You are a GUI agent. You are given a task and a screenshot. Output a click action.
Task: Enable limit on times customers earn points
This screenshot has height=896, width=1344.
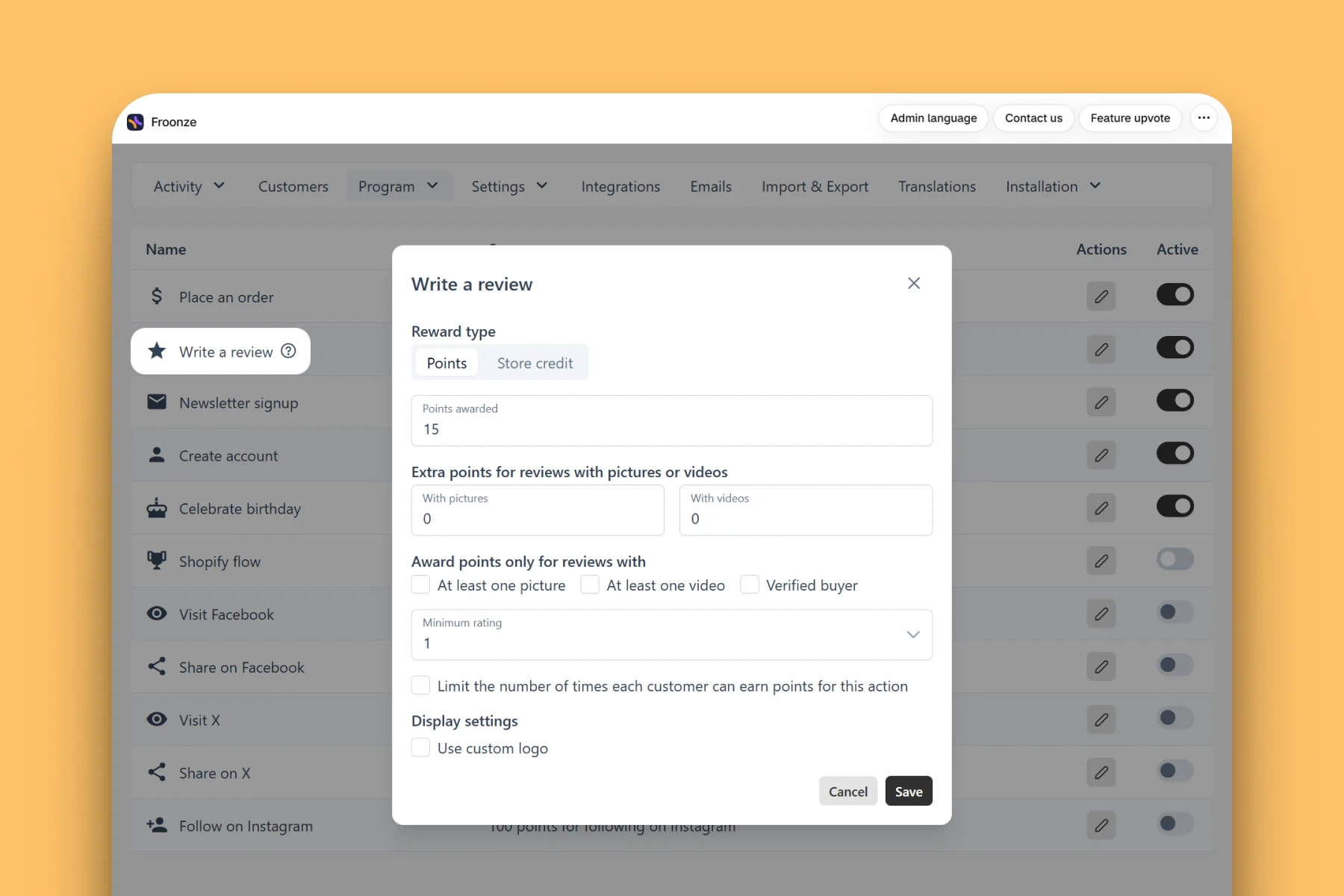tap(421, 685)
